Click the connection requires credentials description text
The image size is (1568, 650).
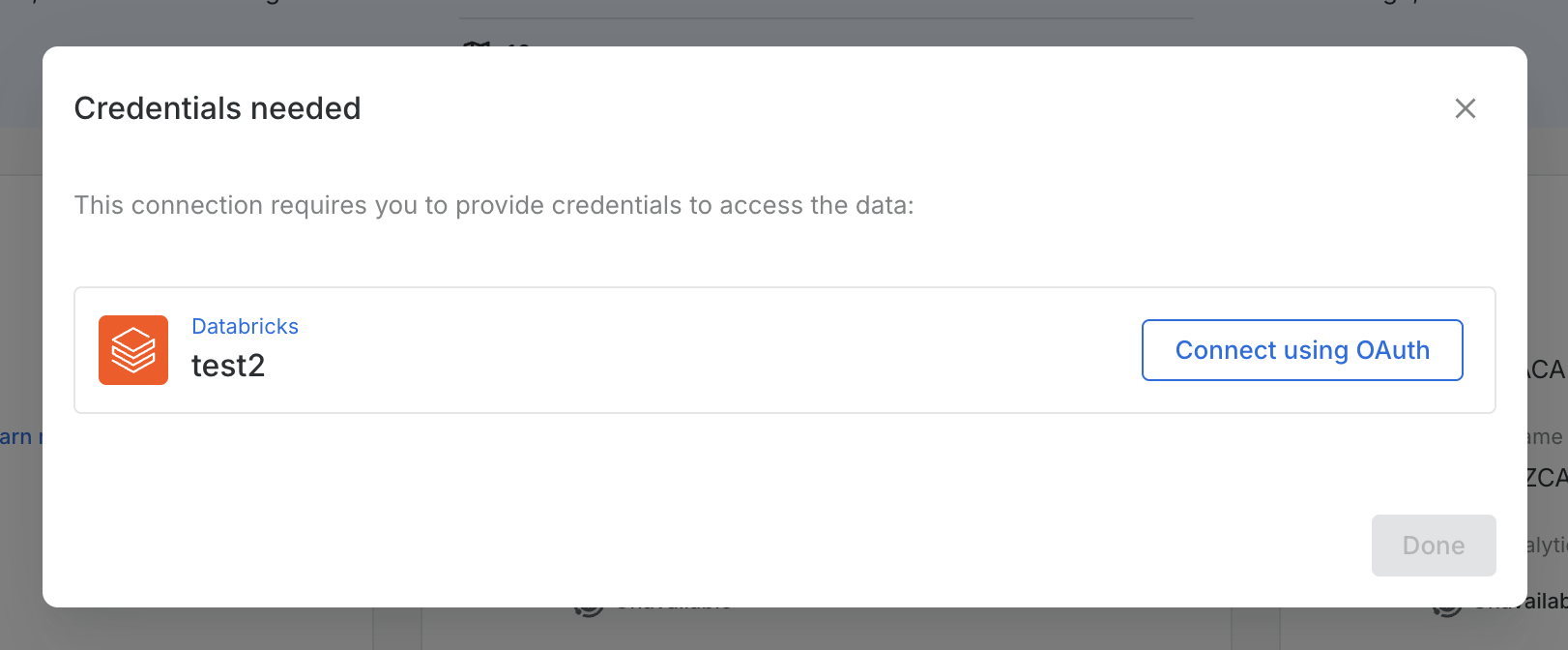pyautogui.click(x=493, y=205)
